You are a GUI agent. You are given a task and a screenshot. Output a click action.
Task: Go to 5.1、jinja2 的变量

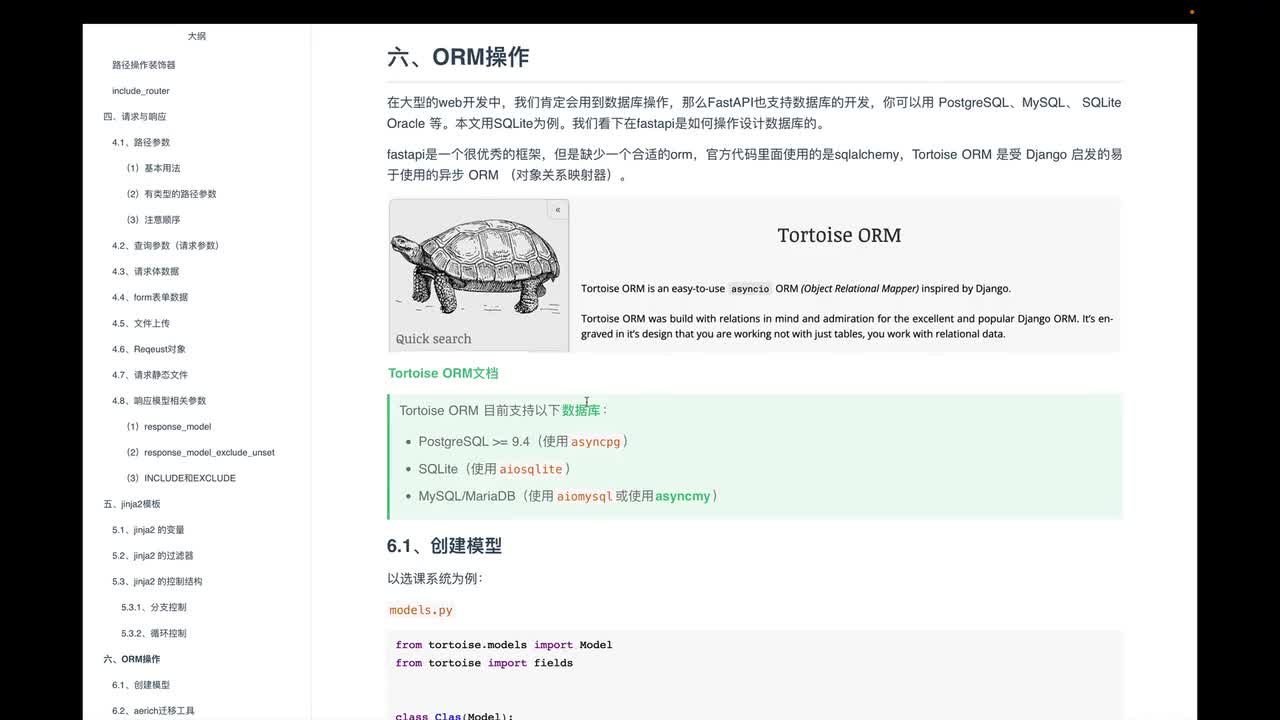(148, 530)
